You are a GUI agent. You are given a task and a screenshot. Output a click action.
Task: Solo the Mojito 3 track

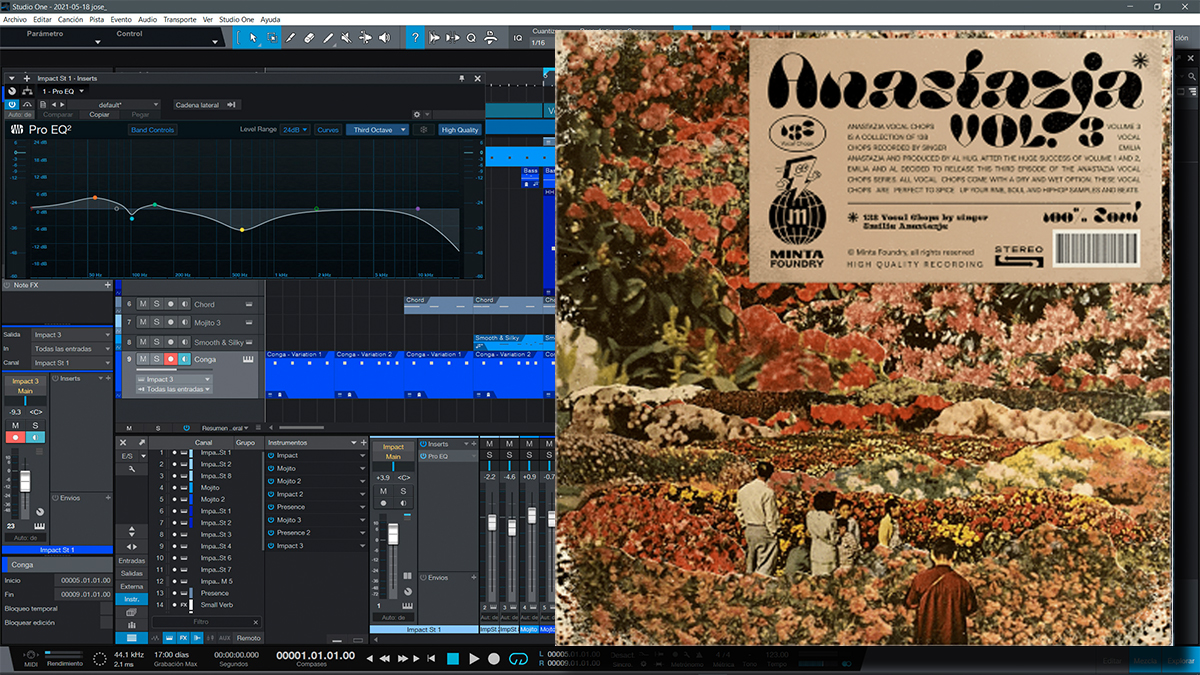[156, 322]
